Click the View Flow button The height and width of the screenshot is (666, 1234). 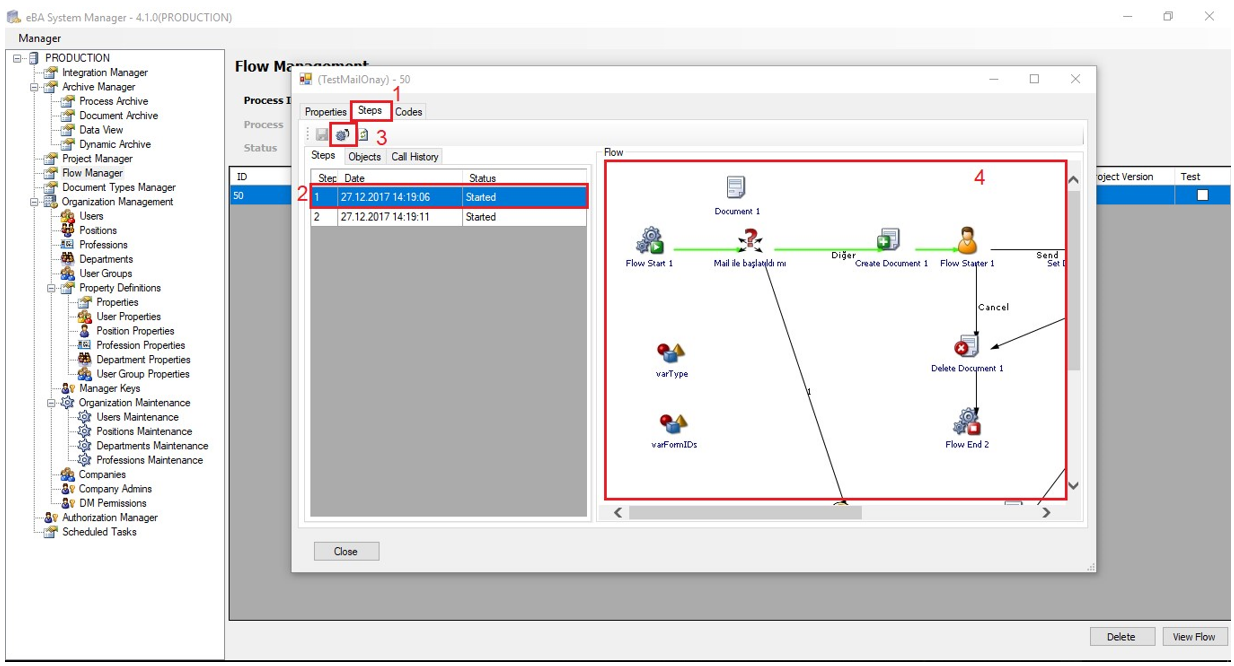1194,637
